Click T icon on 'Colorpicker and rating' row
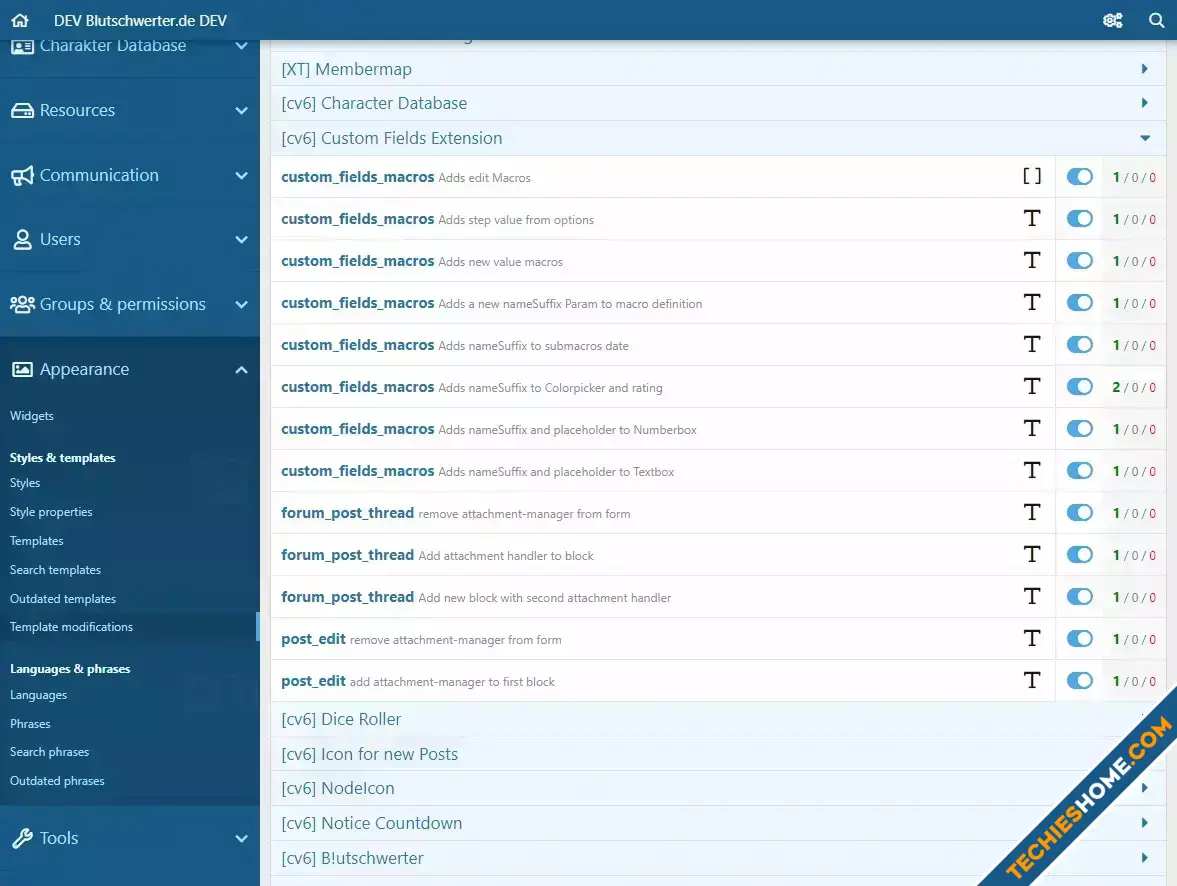 click(1032, 387)
